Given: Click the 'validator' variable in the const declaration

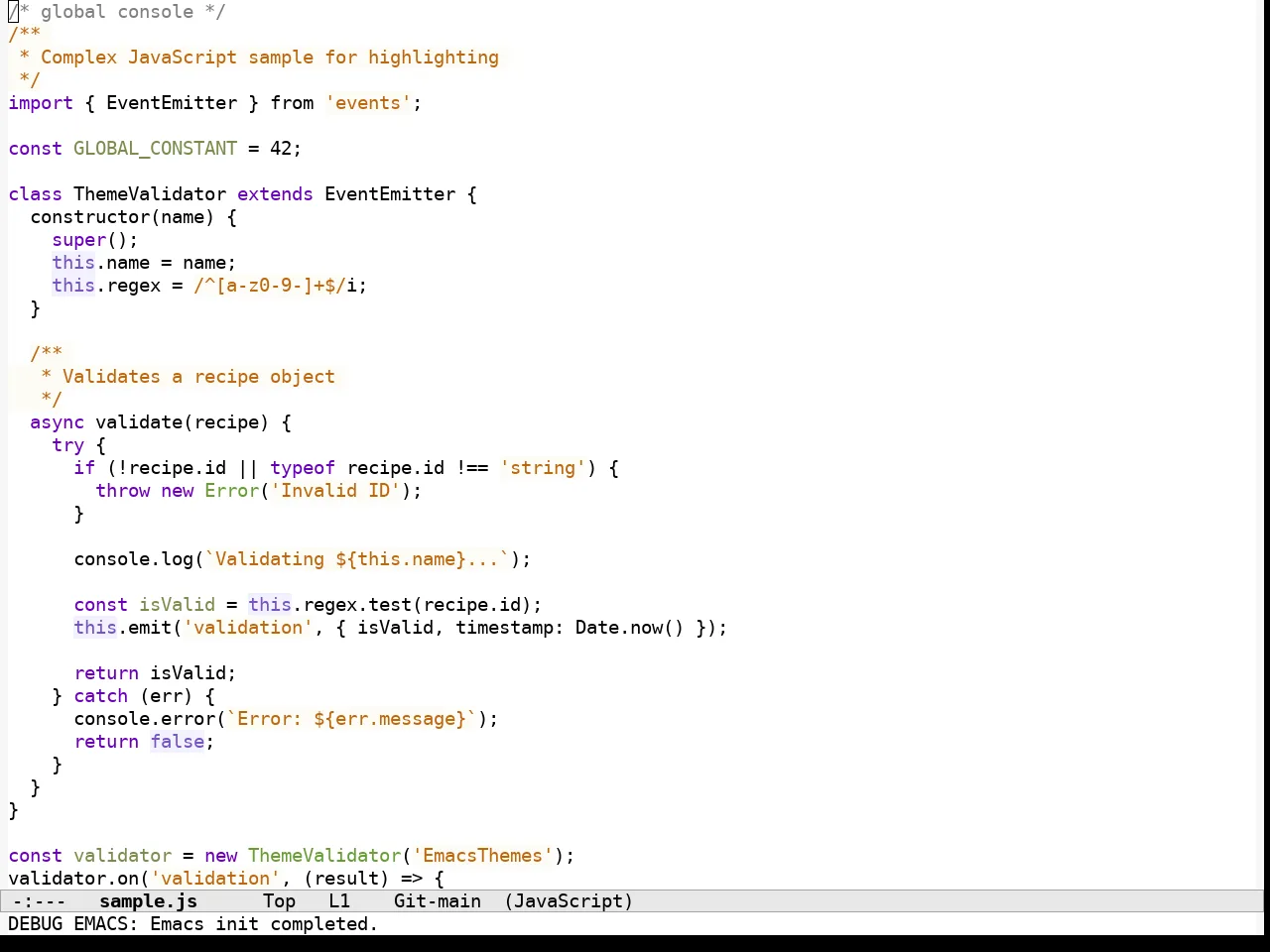Looking at the screenshot, I should tap(122, 856).
